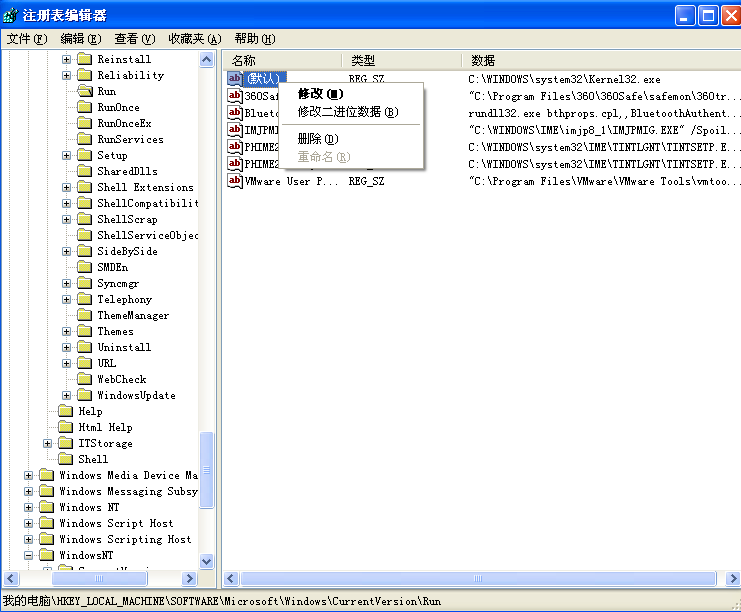Expand the Setup key
The image size is (741, 612).
click(x=67, y=155)
